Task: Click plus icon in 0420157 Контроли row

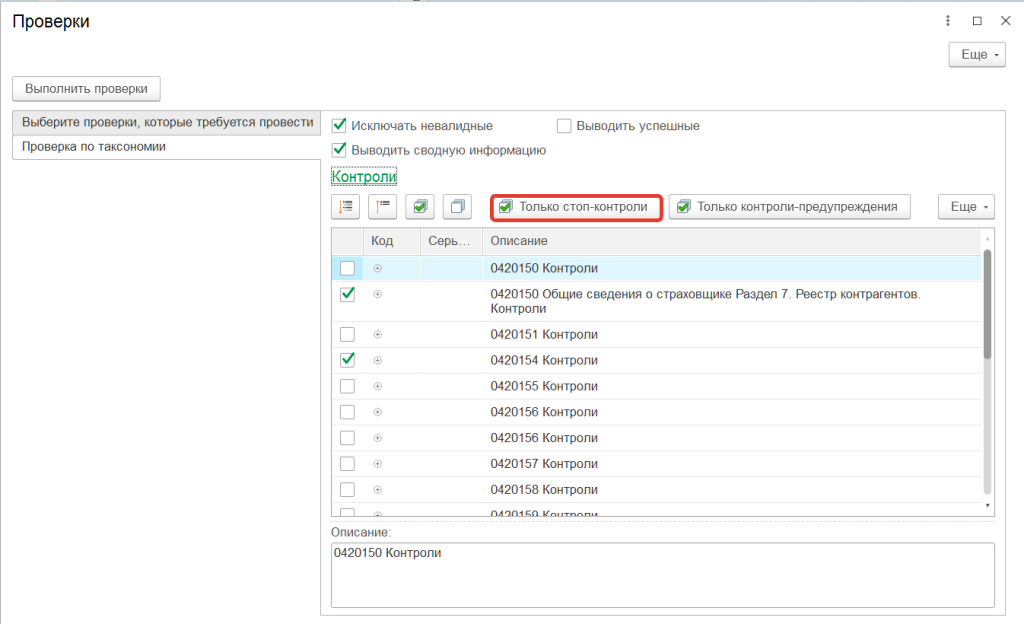Action: click(378, 464)
